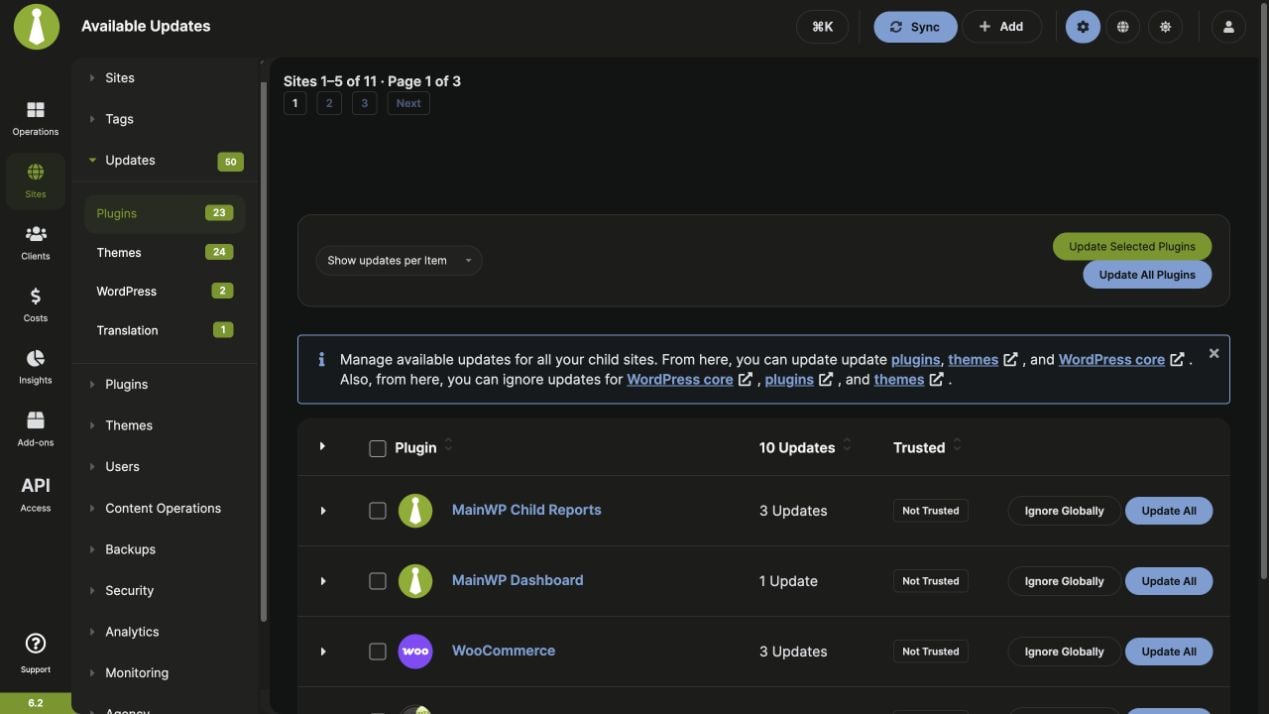Open the Add-ons sidebar section
Viewport: 1269px width, 714px height.
(x=35, y=428)
